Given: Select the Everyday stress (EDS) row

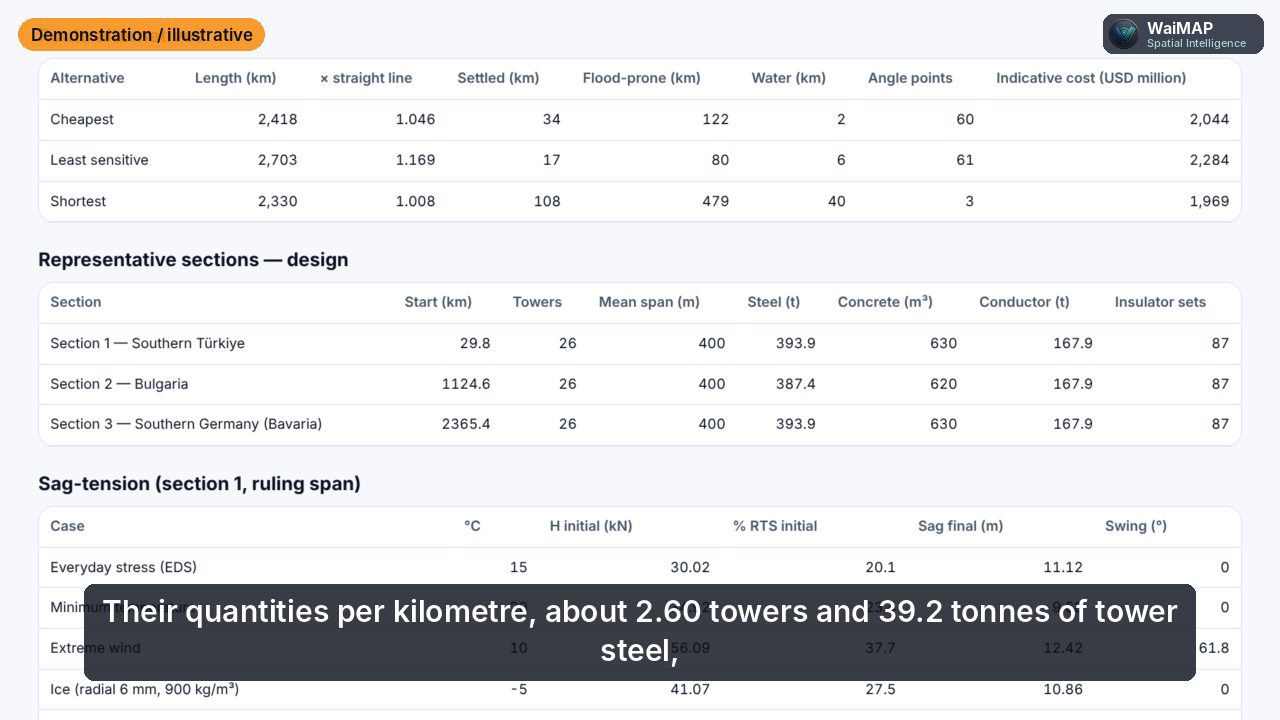Looking at the screenshot, I should (x=640, y=567).
